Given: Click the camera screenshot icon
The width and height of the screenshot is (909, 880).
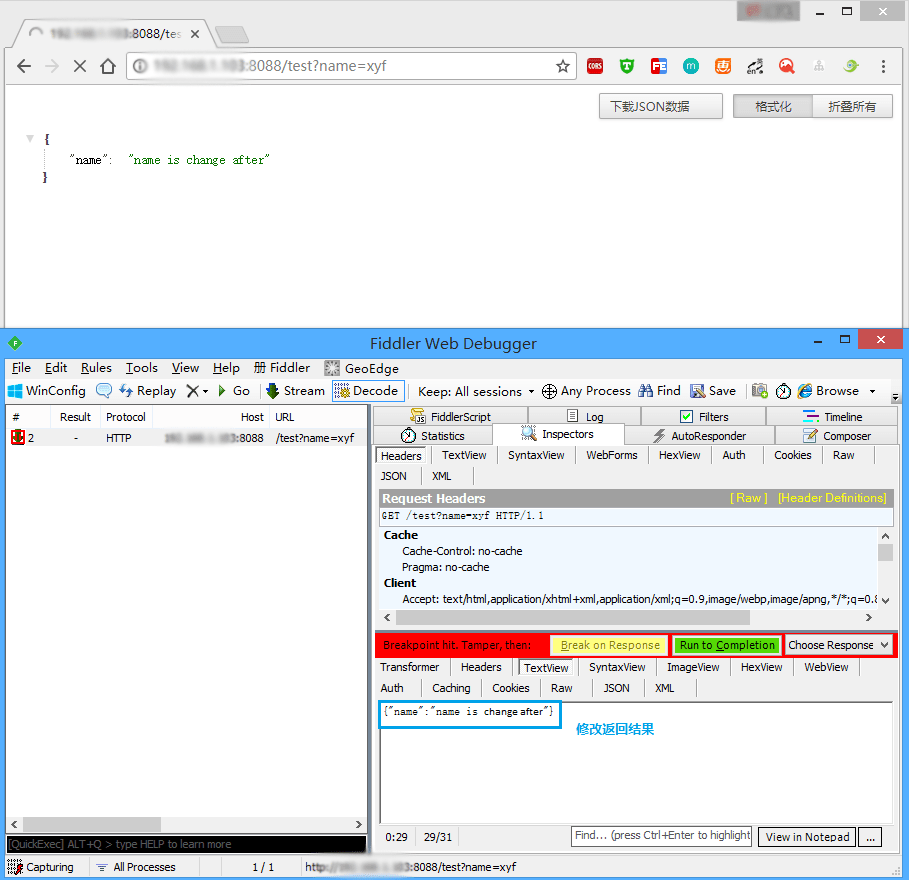Looking at the screenshot, I should pyautogui.click(x=759, y=391).
